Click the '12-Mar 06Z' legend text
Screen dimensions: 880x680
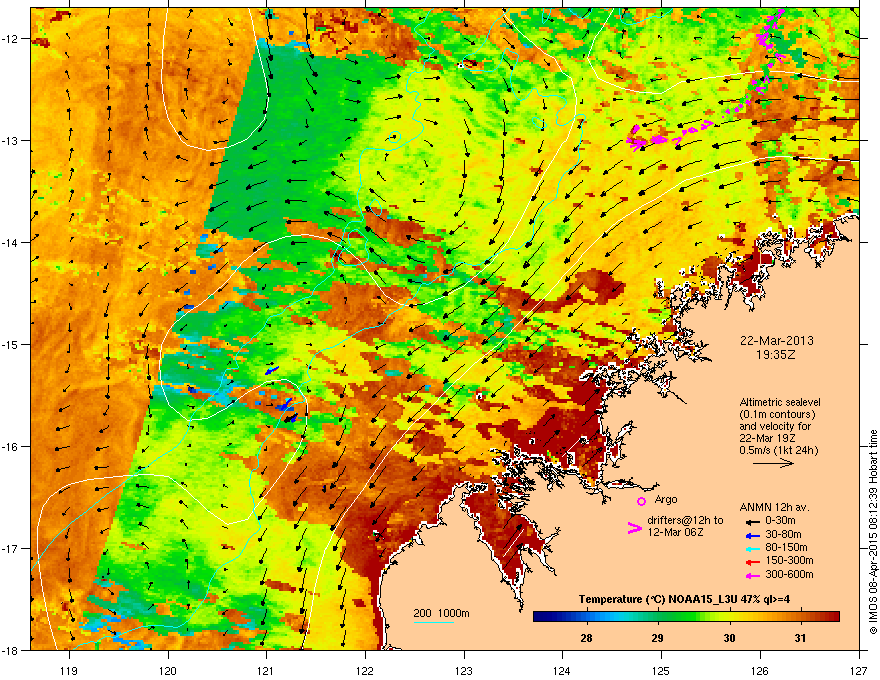coord(675,532)
